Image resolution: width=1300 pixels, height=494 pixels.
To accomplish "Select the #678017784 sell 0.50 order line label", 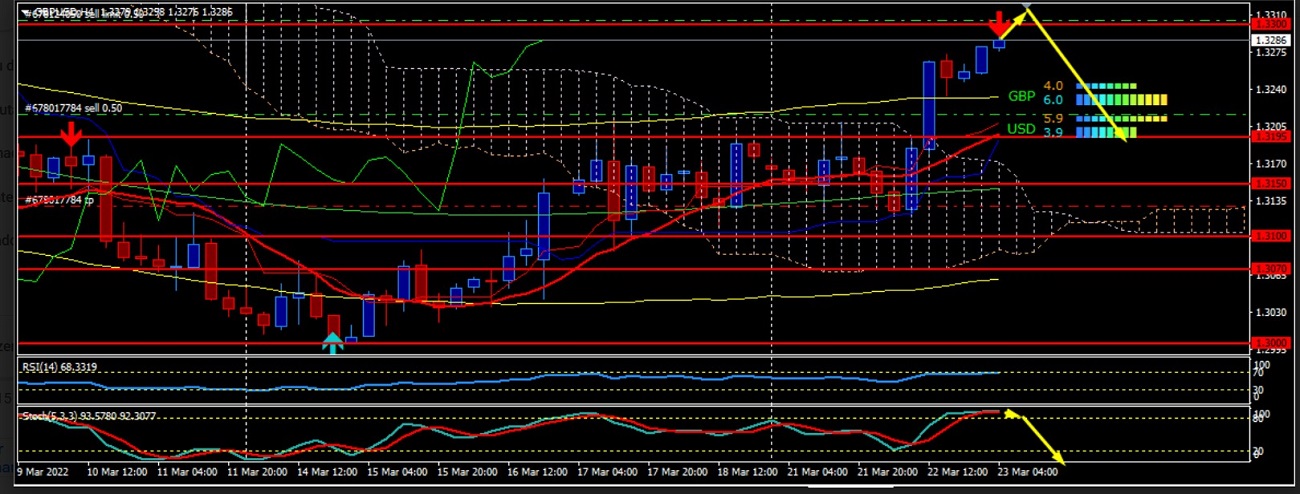I will pos(73,108).
